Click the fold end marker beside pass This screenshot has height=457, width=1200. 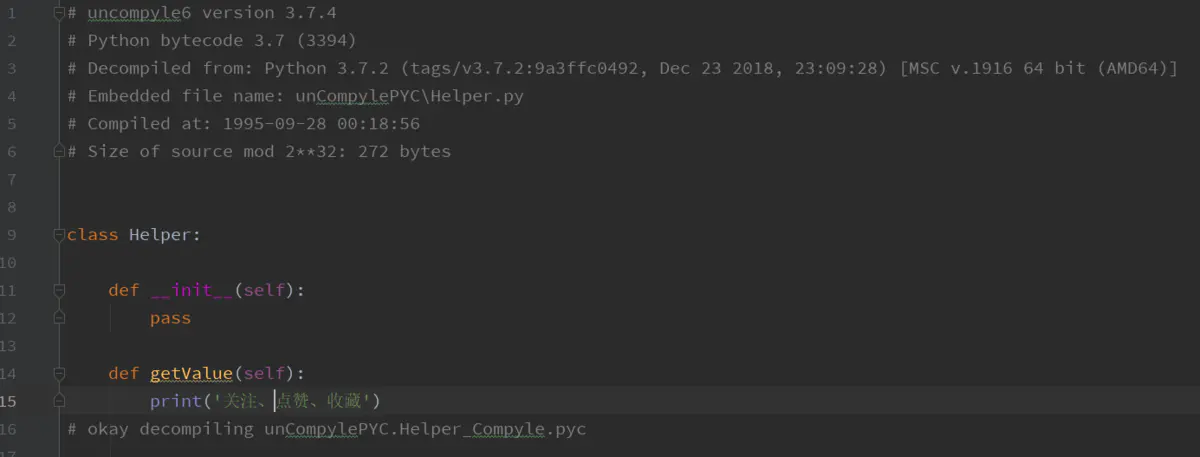(x=59, y=318)
